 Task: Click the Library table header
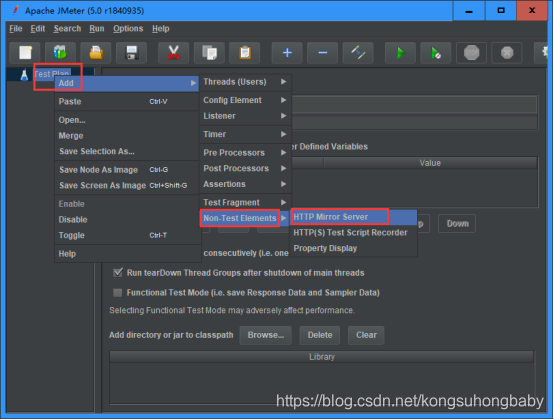[x=322, y=357]
